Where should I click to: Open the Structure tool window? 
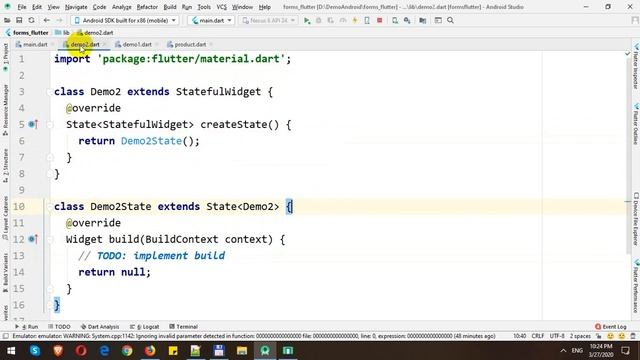[x=5, y=165]
